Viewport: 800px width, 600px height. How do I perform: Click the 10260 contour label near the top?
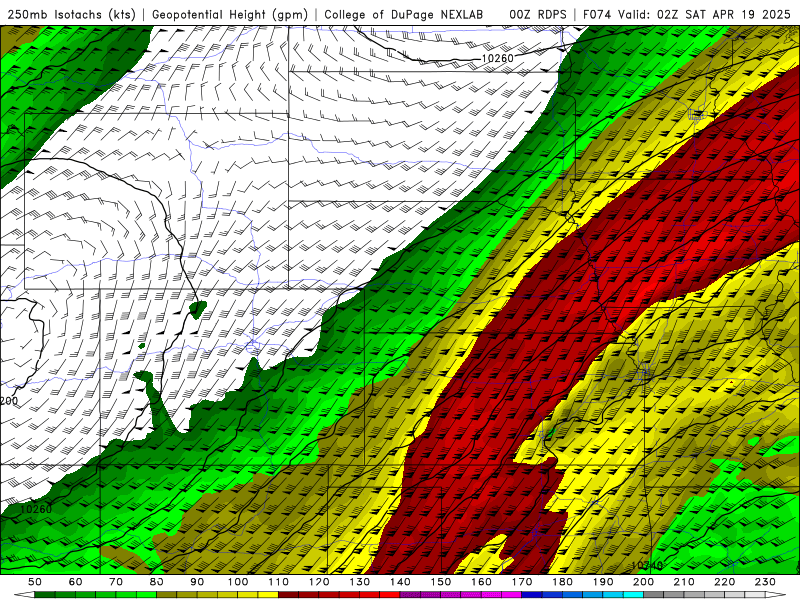pos(497,58)
